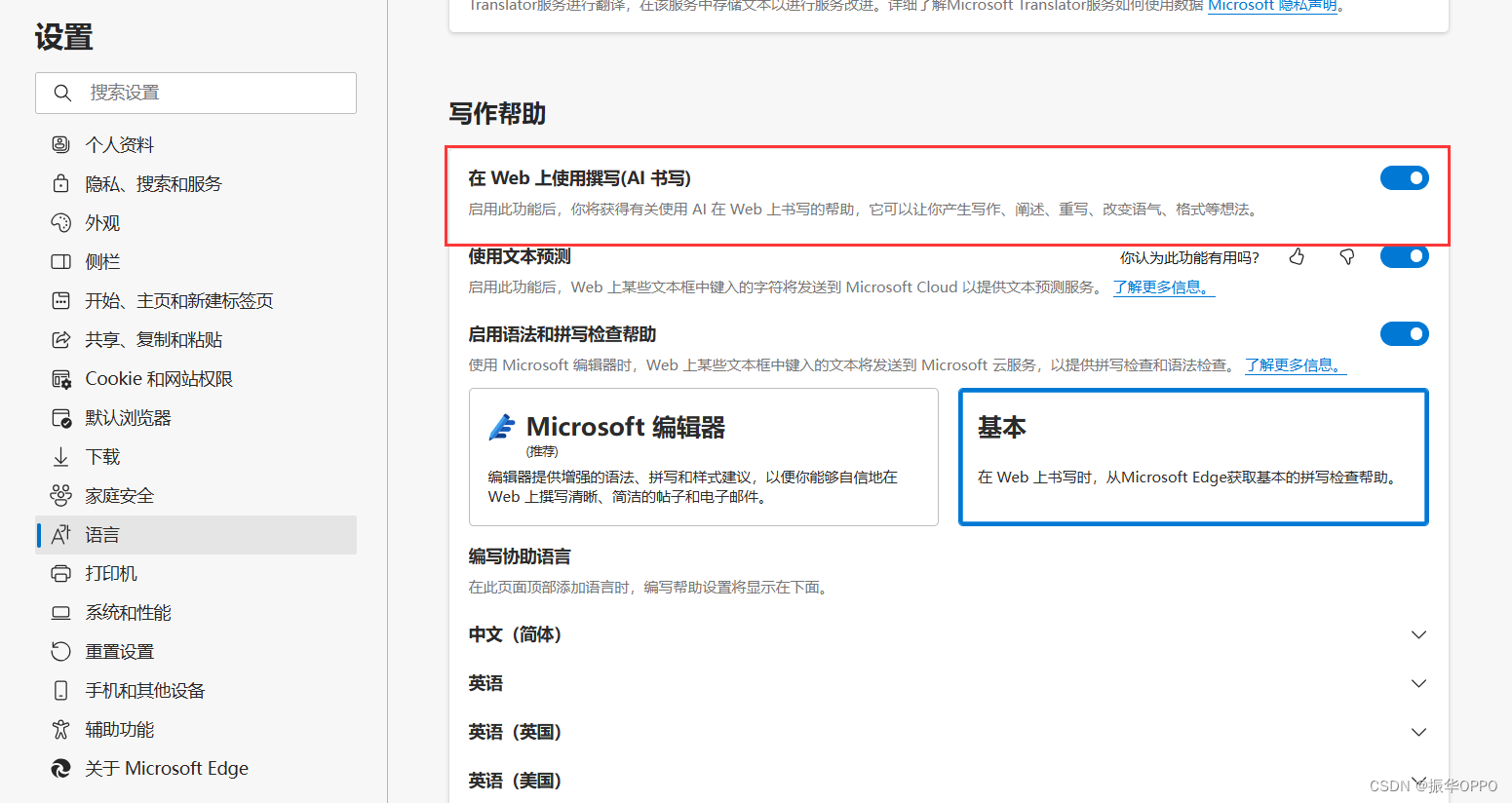Toggle 启用语法和拼写检查帮助 switch
This screenshot has height=803, width=1512.
tap(1404, 334)
